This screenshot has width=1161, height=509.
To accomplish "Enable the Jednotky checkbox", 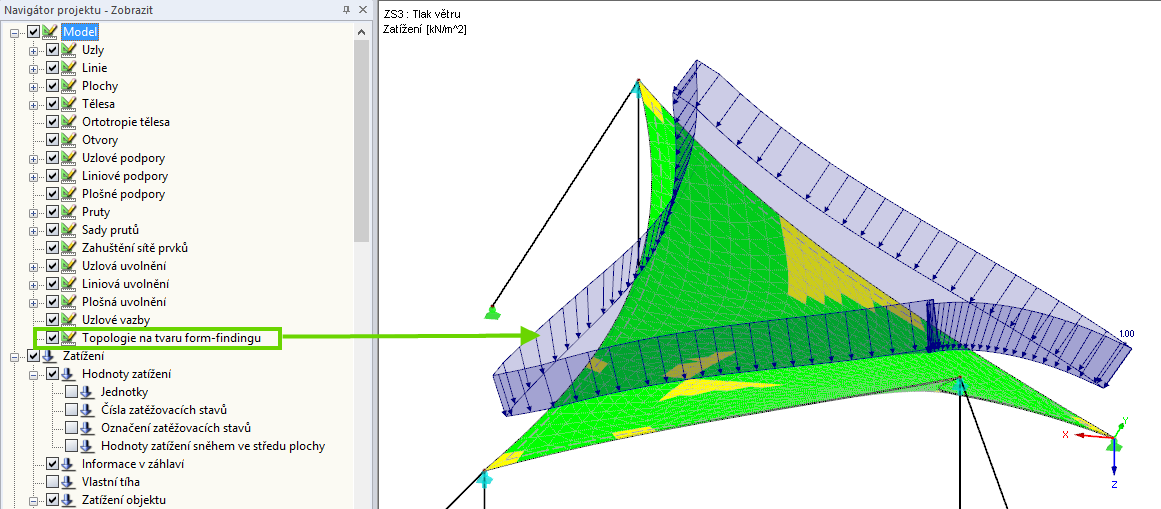I will click(70, 392).
